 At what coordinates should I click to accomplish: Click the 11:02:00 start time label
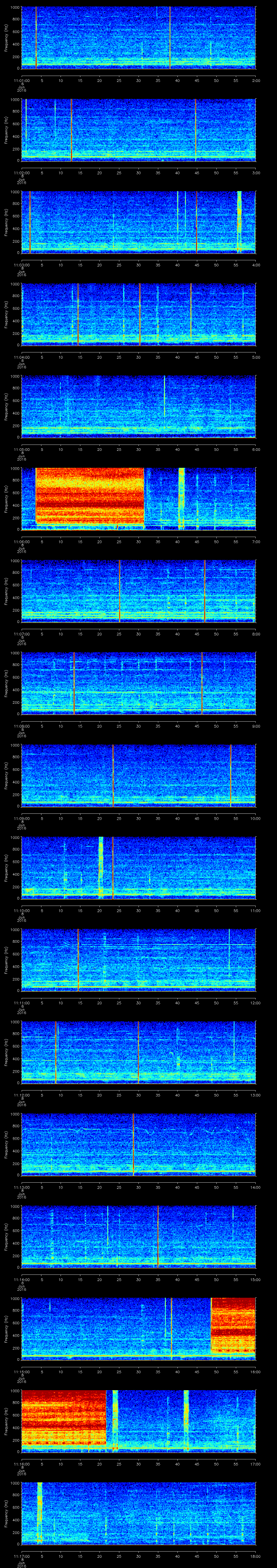point(21,173)
